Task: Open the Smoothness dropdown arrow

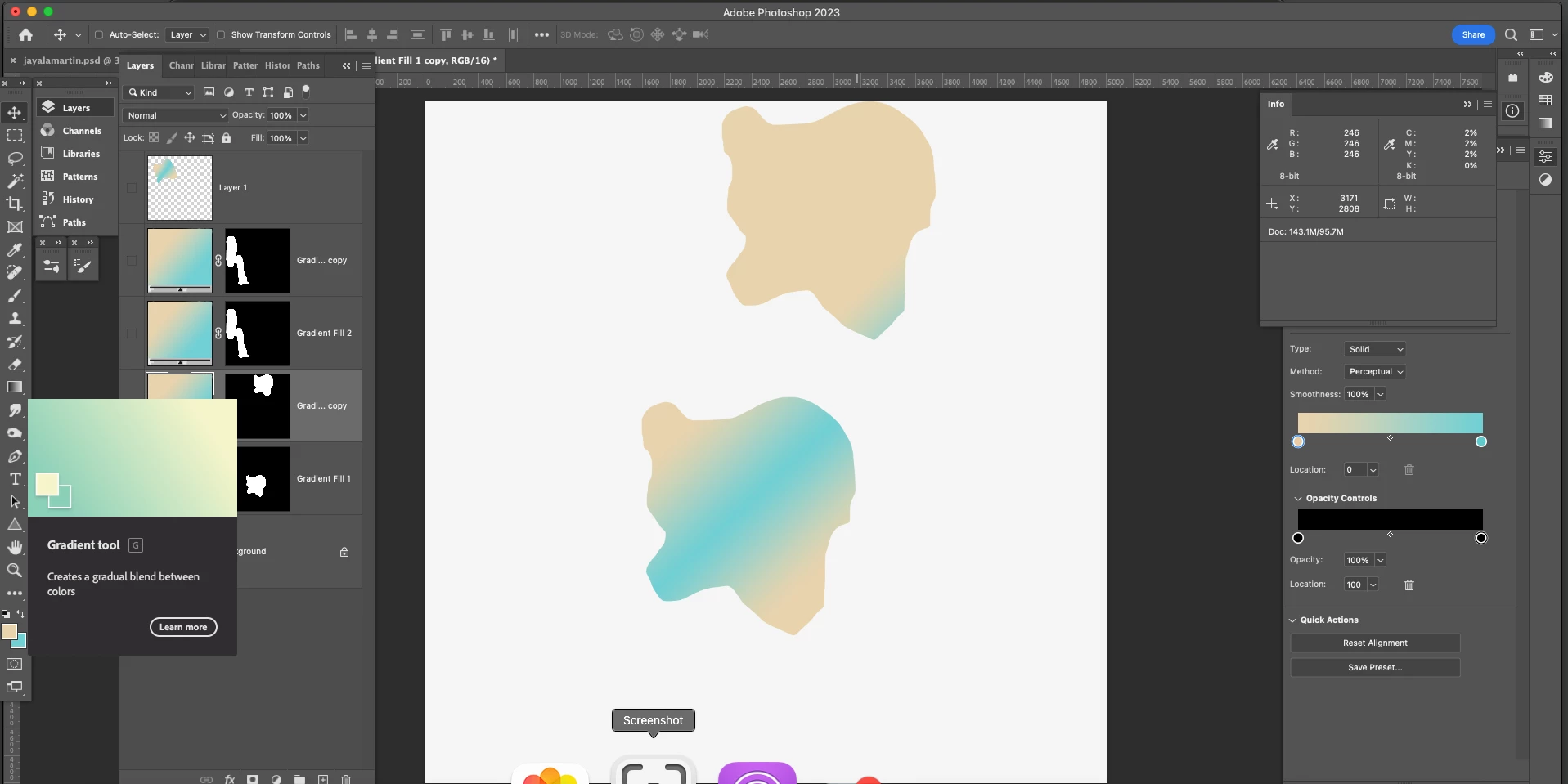Action: pyautogui.click(x=1380, y=394)
